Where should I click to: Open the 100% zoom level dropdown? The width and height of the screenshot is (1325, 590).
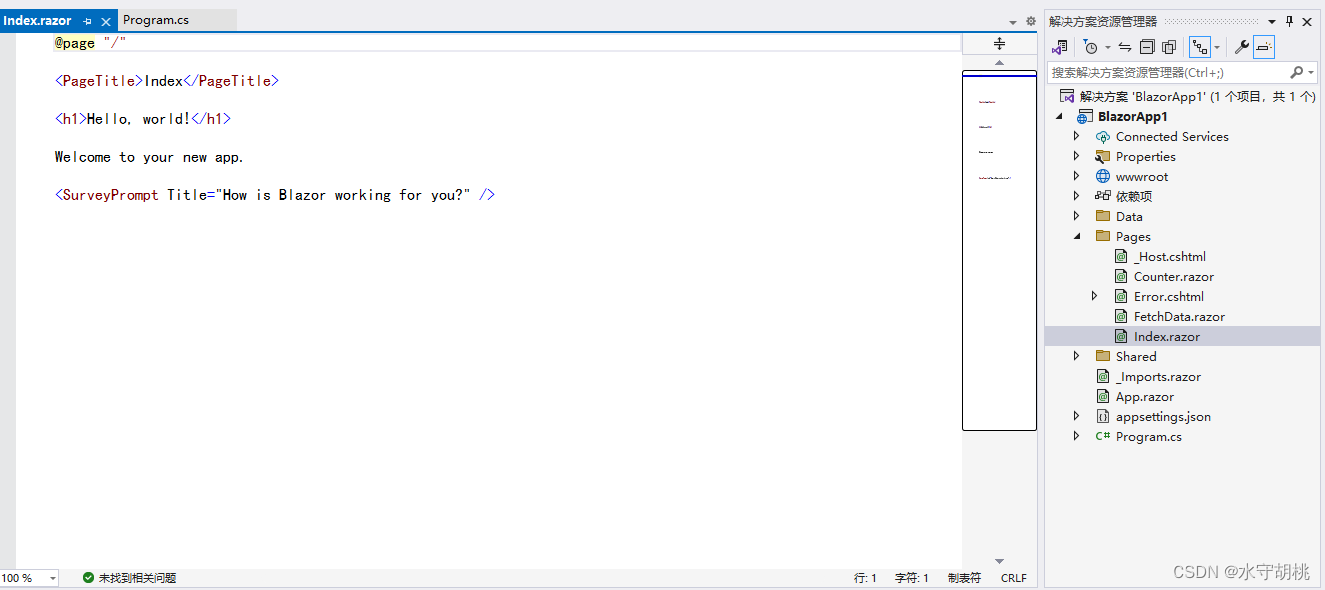[x=30, y=577]
